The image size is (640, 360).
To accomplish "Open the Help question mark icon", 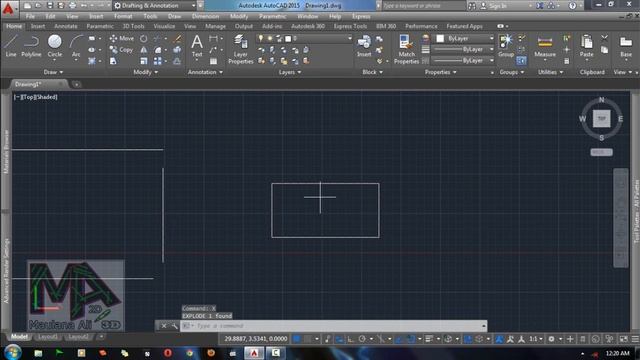I will (572, 6).
